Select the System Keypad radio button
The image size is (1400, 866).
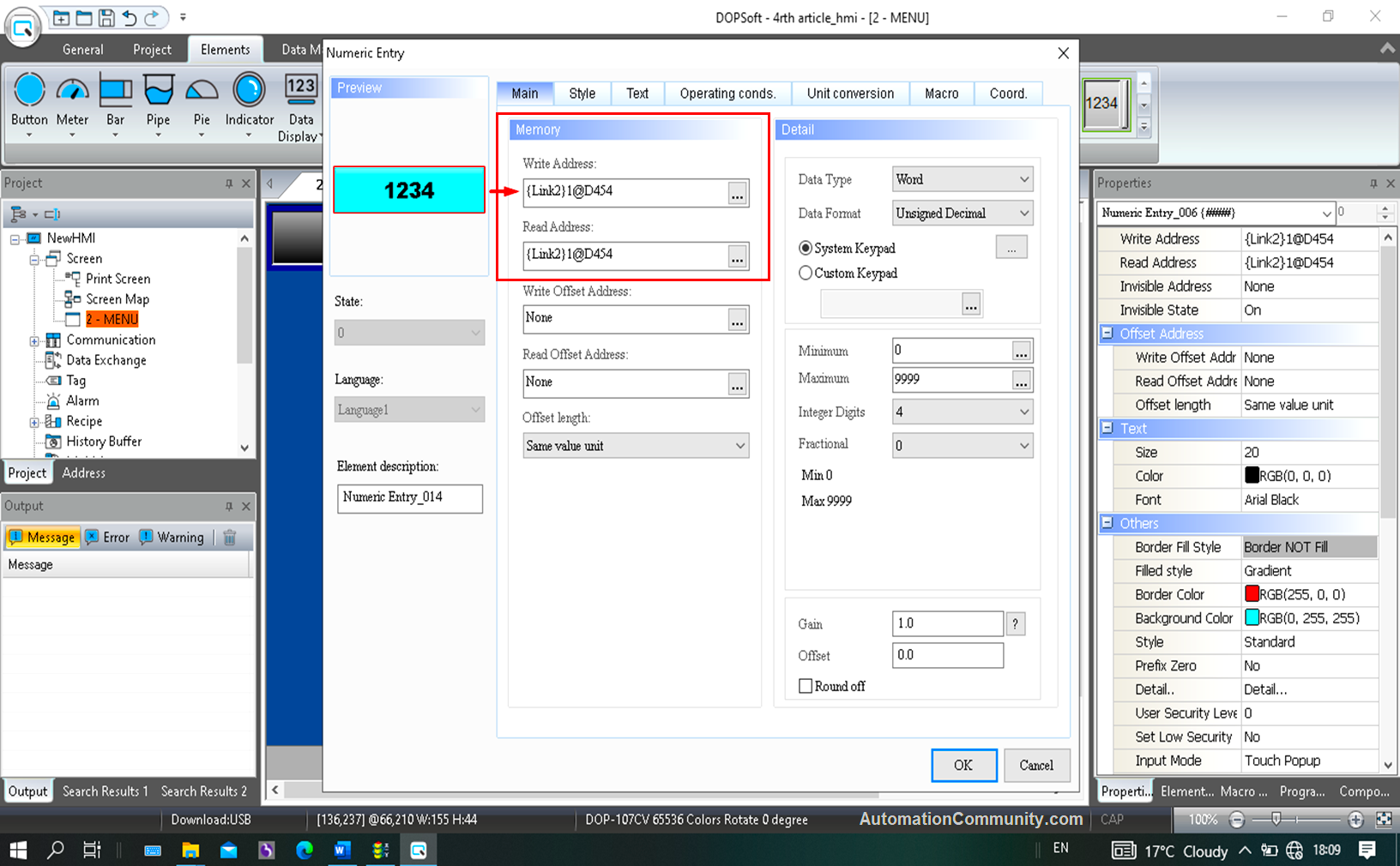tap(805, 248)
